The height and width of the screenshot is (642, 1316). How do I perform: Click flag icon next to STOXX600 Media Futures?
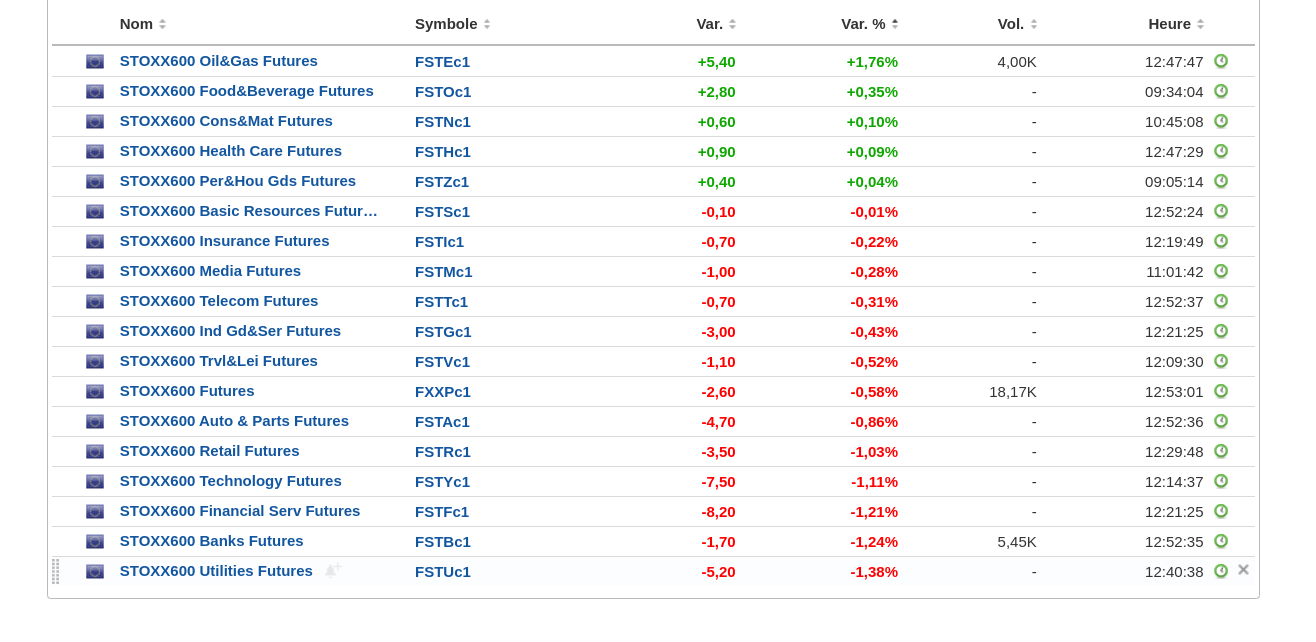point(95,271)
